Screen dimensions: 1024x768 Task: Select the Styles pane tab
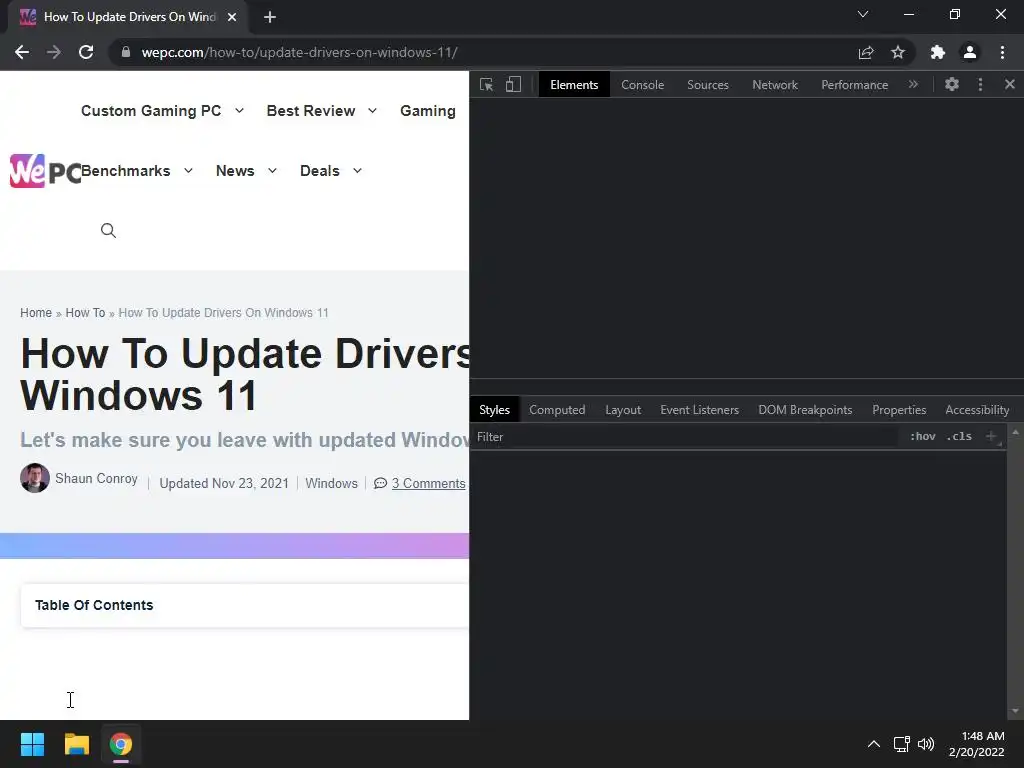(494, 409)
